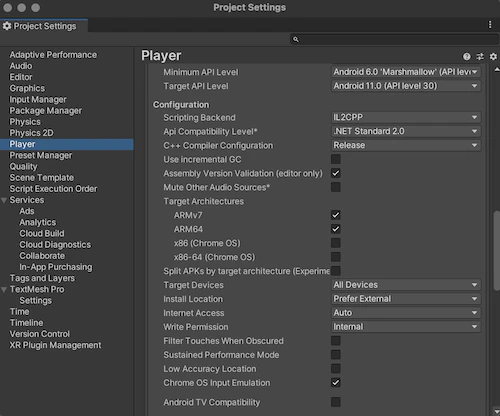Viewport: 500px width, 416px height.
Task: Disable Chrome OS Input Emulation checkbox
Action: click(336, 383)
